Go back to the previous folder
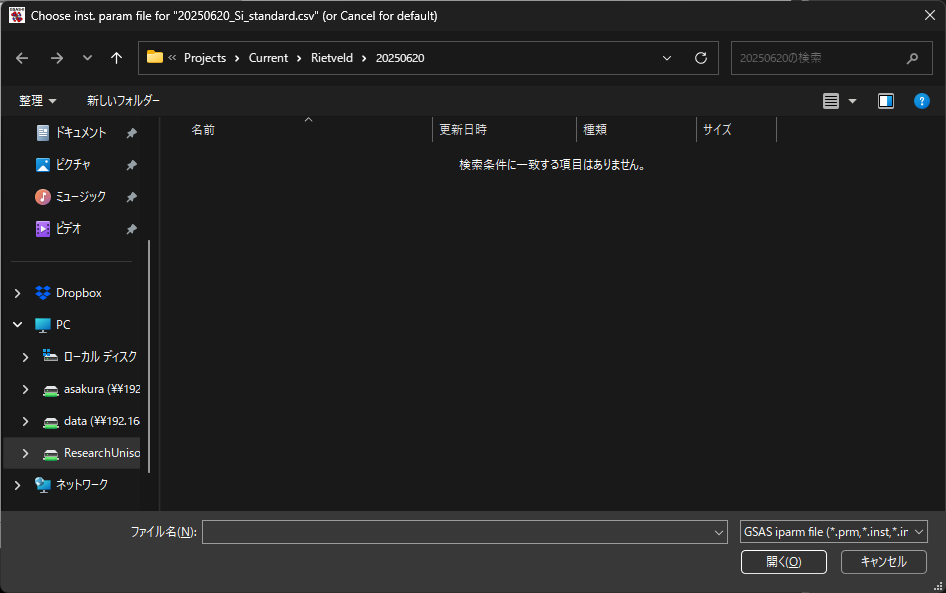The height and width of the screenshot is (593, 946). (x=23, y=58)
